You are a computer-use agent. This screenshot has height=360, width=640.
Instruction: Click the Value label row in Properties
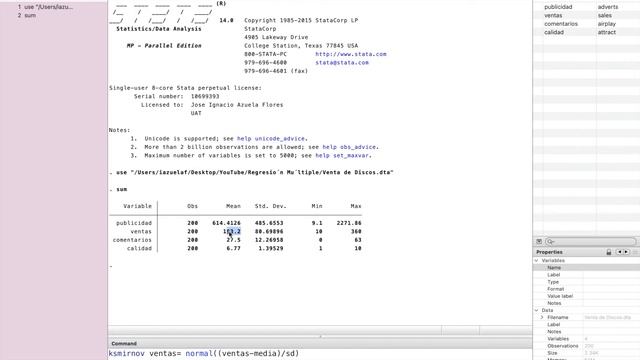pos(587,296)
